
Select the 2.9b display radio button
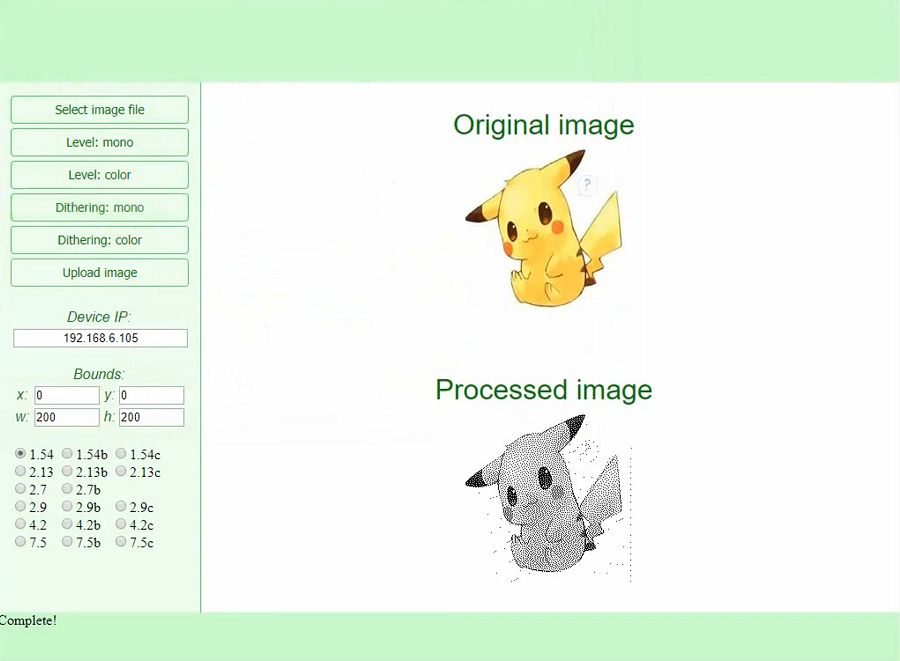click(x=67, y=506)
